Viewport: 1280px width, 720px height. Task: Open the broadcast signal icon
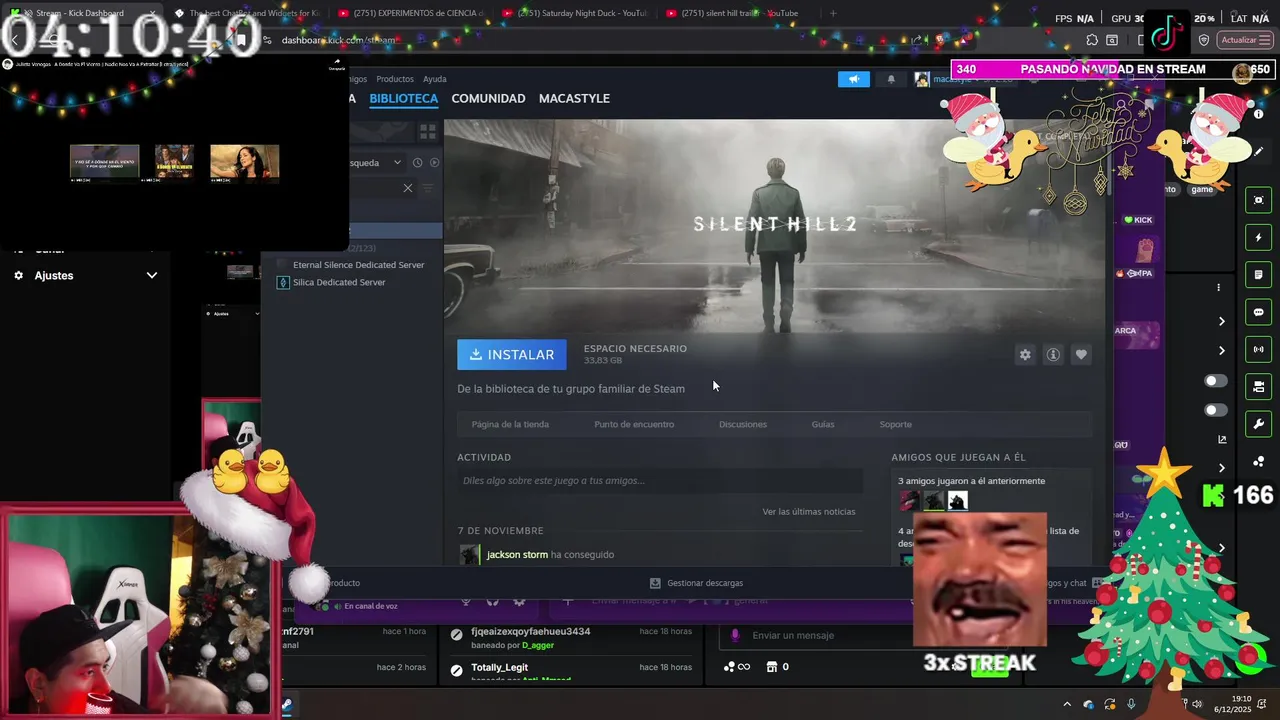[x=1259, y=349]
